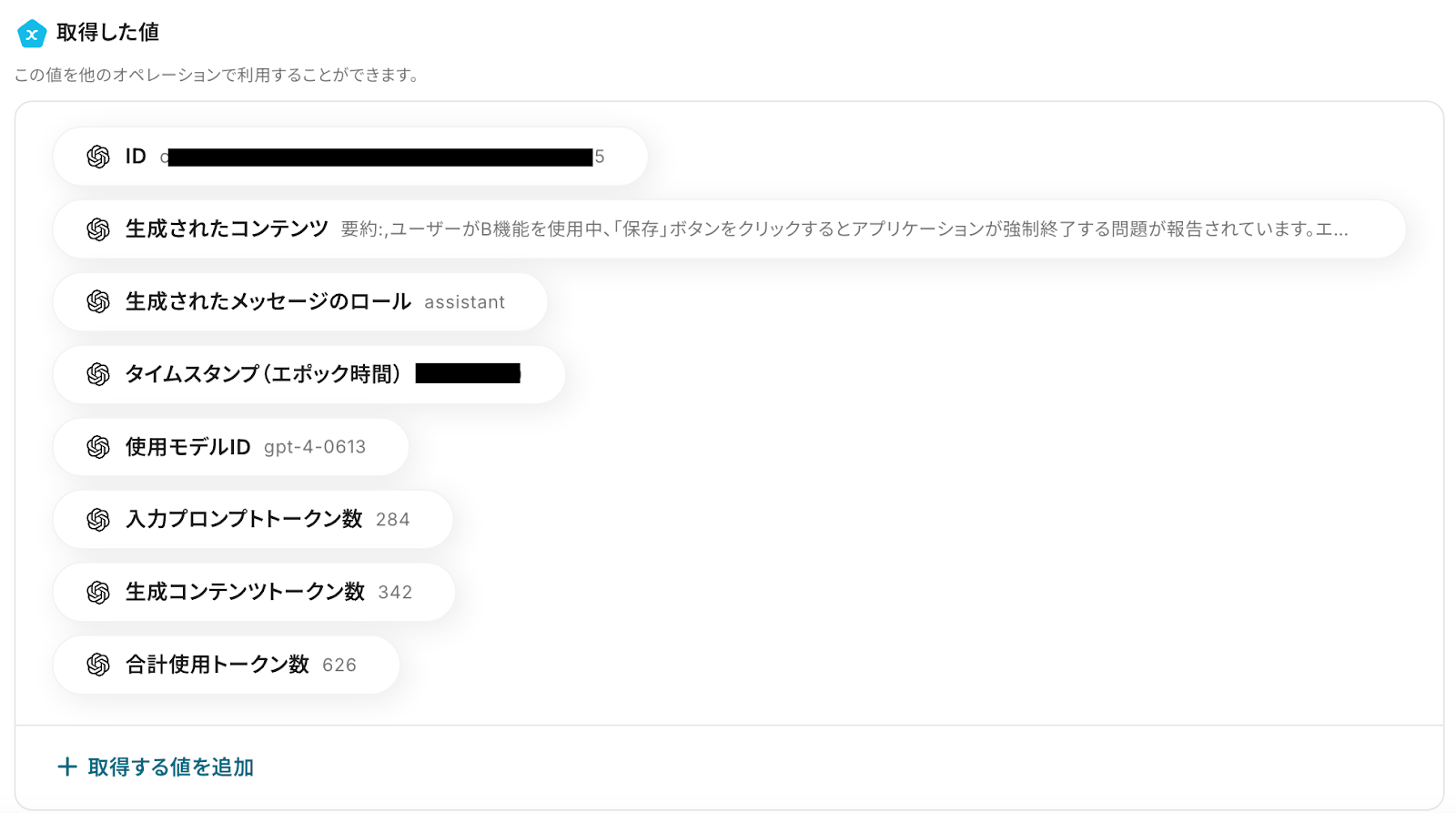Image resolution: width=1456 pixels, height=813 pixels.
Task: Click the OpenAI icon beside 入力プロンプトトークン数
Action: pos(98,519)
